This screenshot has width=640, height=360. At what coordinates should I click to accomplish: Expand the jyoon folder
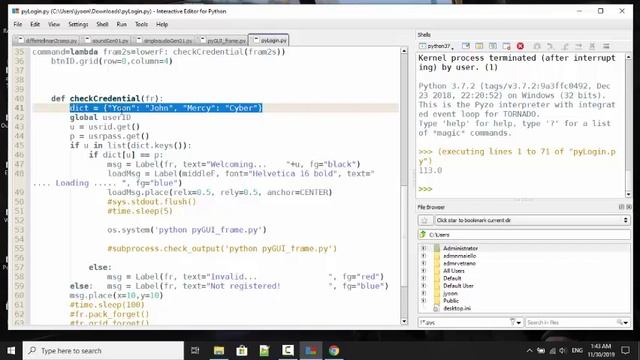423,293
